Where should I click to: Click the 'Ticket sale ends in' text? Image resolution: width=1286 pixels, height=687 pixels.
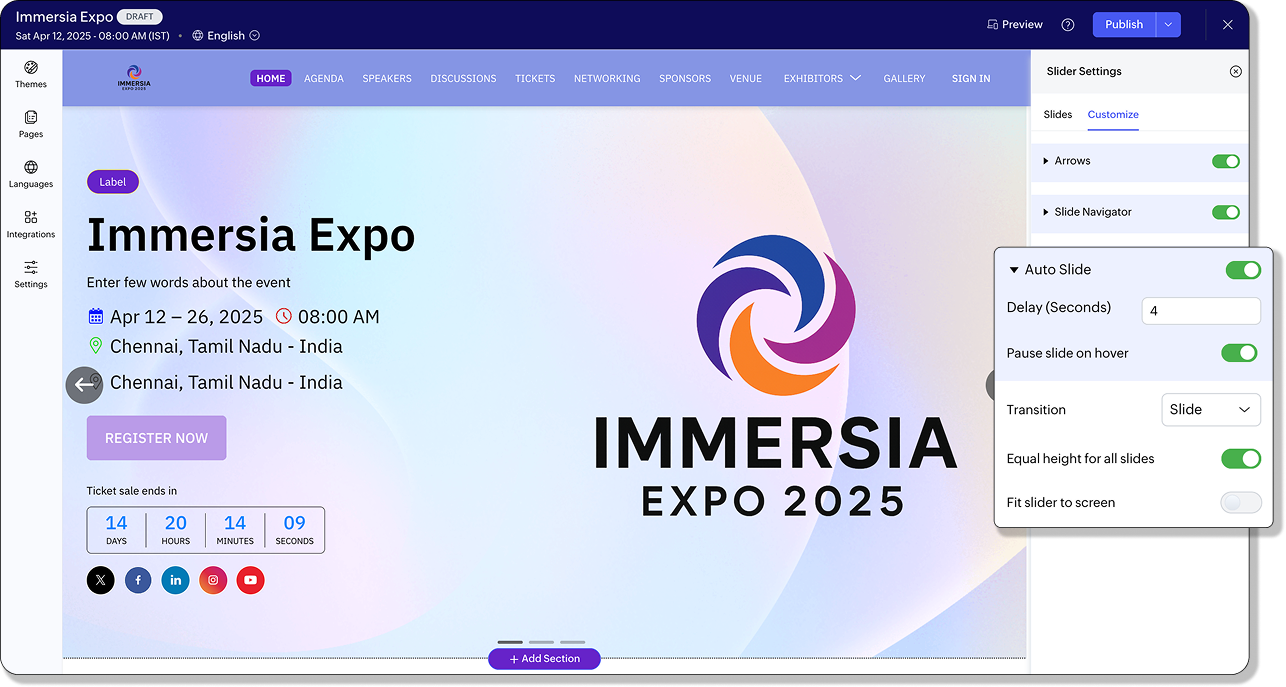pos(132,491)
